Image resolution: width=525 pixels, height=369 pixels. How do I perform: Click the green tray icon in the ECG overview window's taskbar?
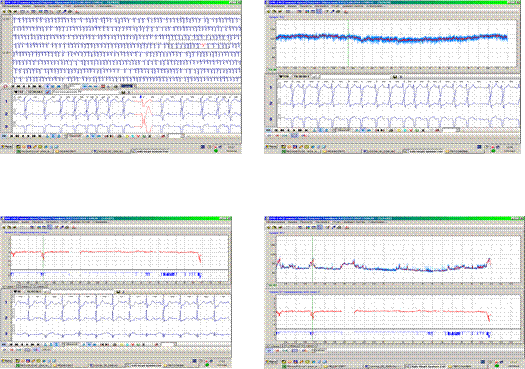point(216,151)
